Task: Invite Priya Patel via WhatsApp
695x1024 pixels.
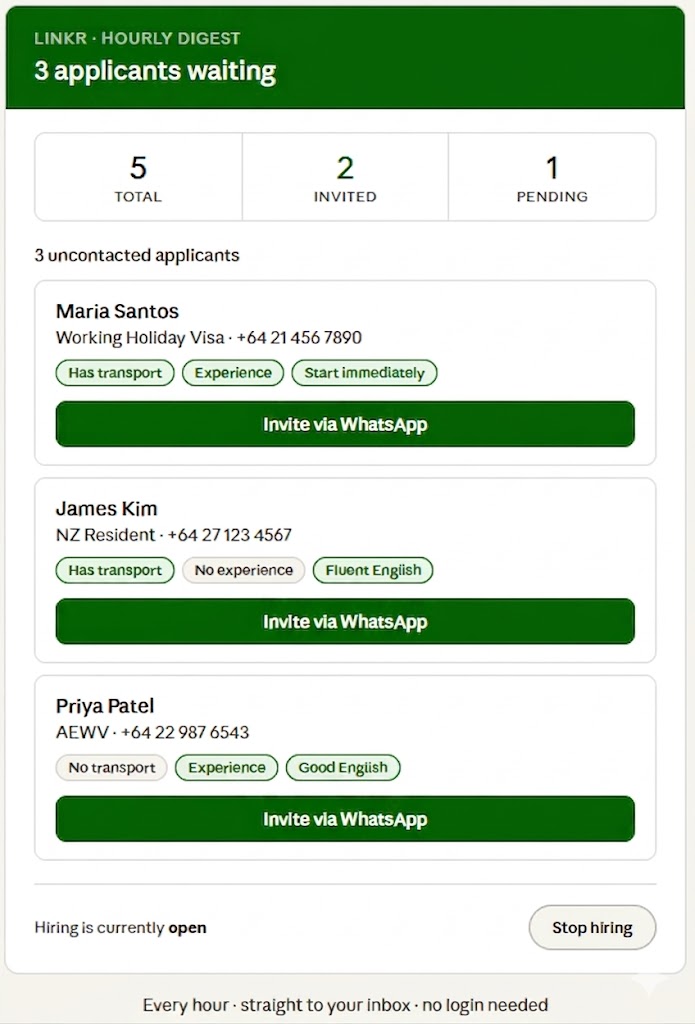Action: point(345,819)
